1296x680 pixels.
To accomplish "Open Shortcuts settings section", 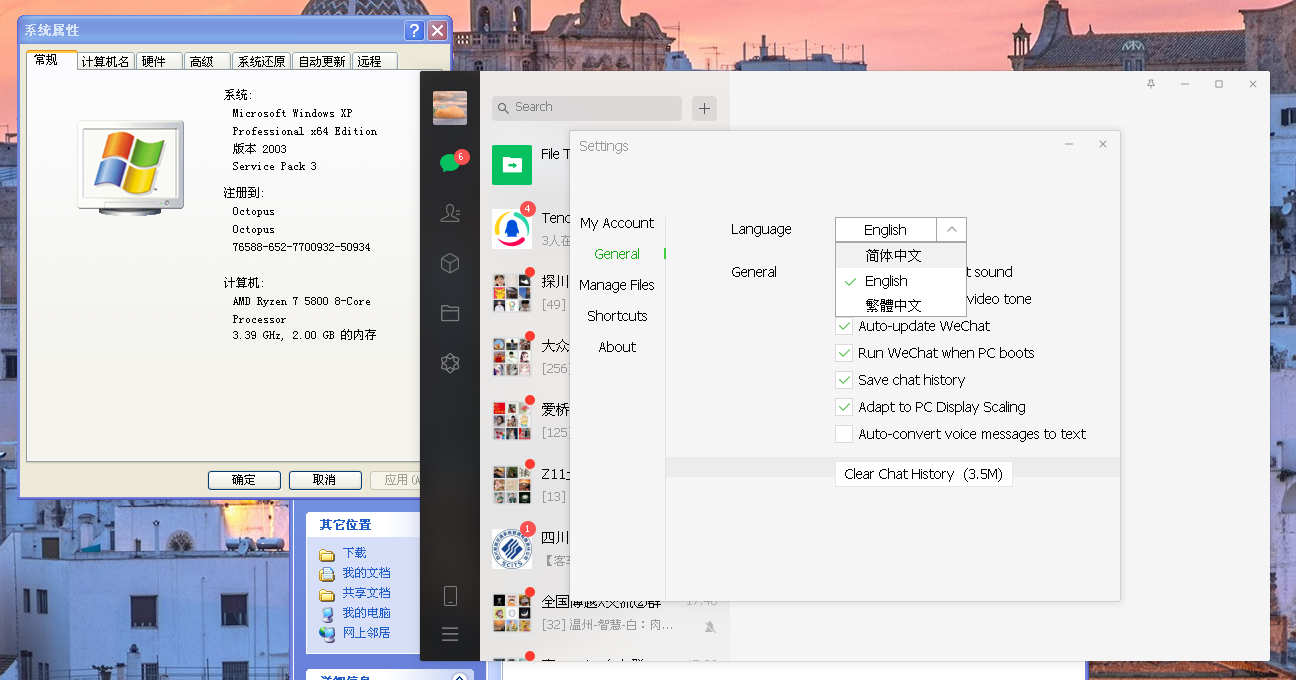I will pyautogui.click(x=617, y=316).
